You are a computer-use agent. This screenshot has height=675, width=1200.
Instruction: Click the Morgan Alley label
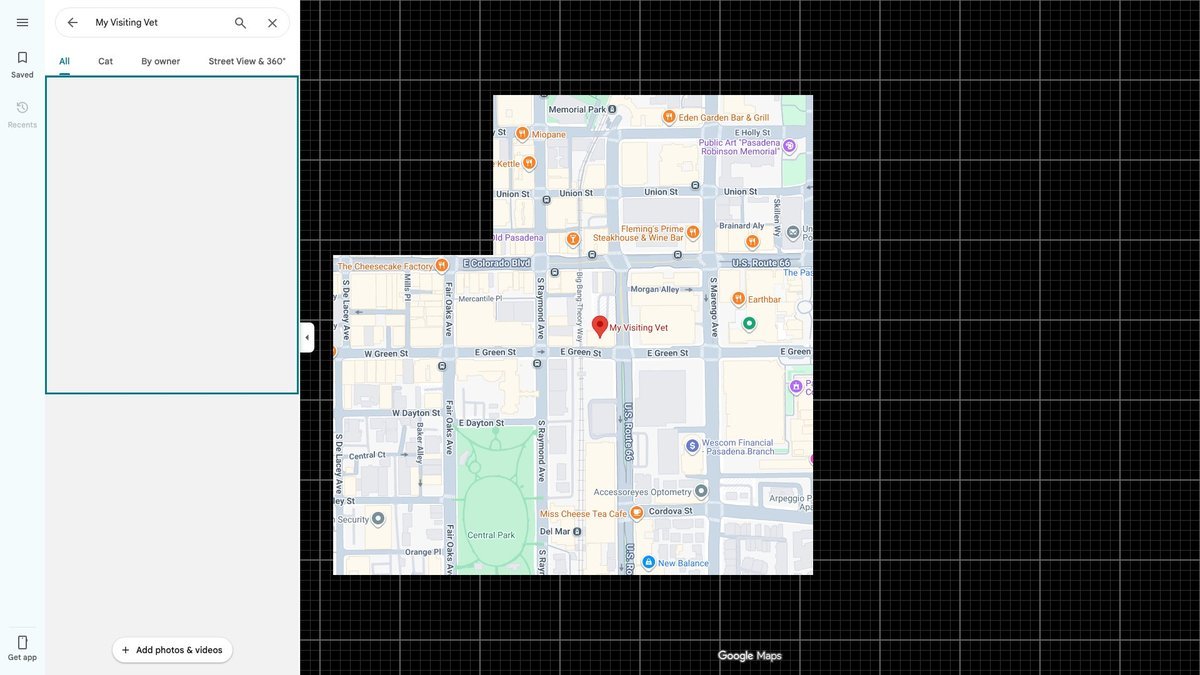tap(655, 289)
